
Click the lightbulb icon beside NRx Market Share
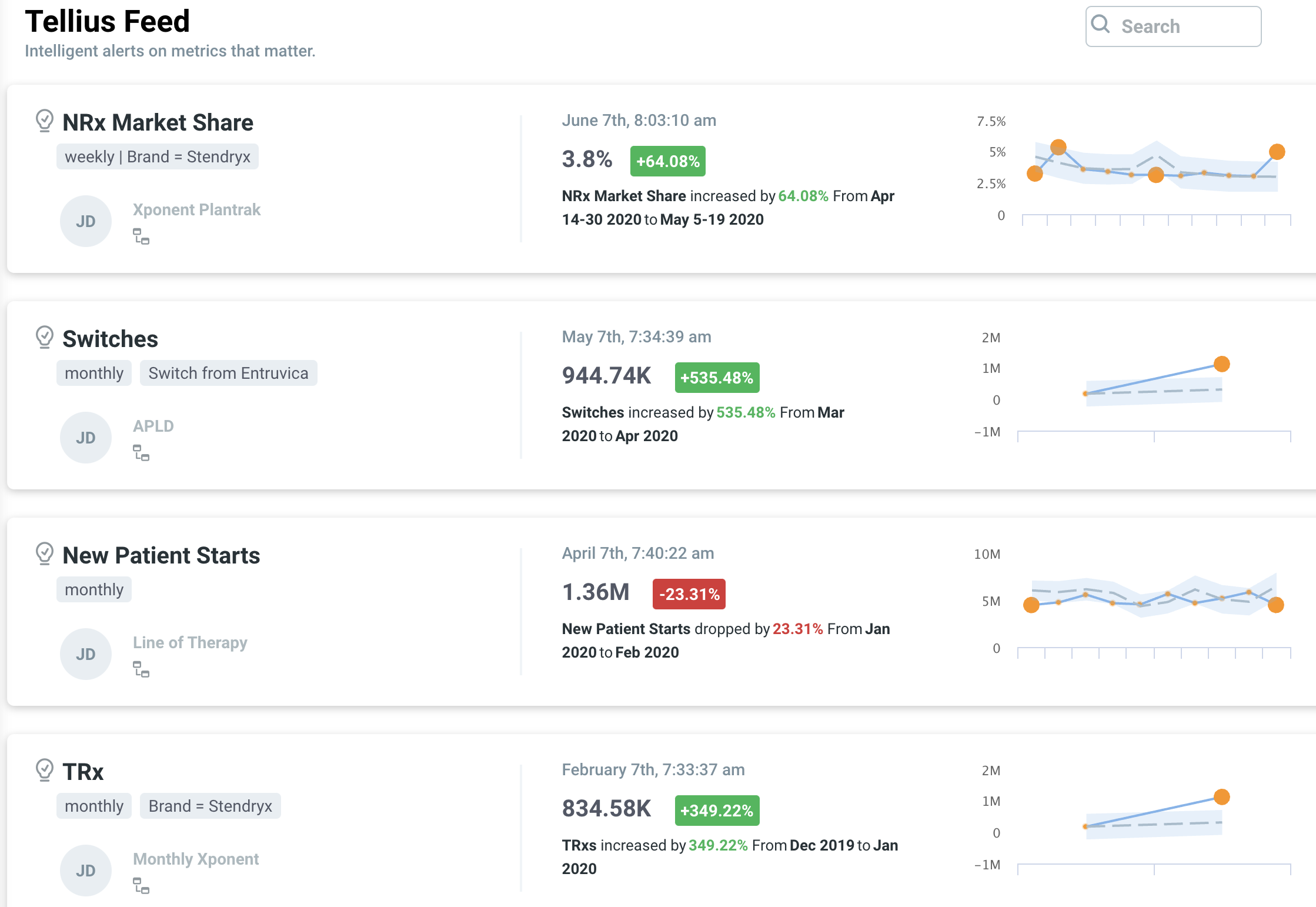[45, 121]
